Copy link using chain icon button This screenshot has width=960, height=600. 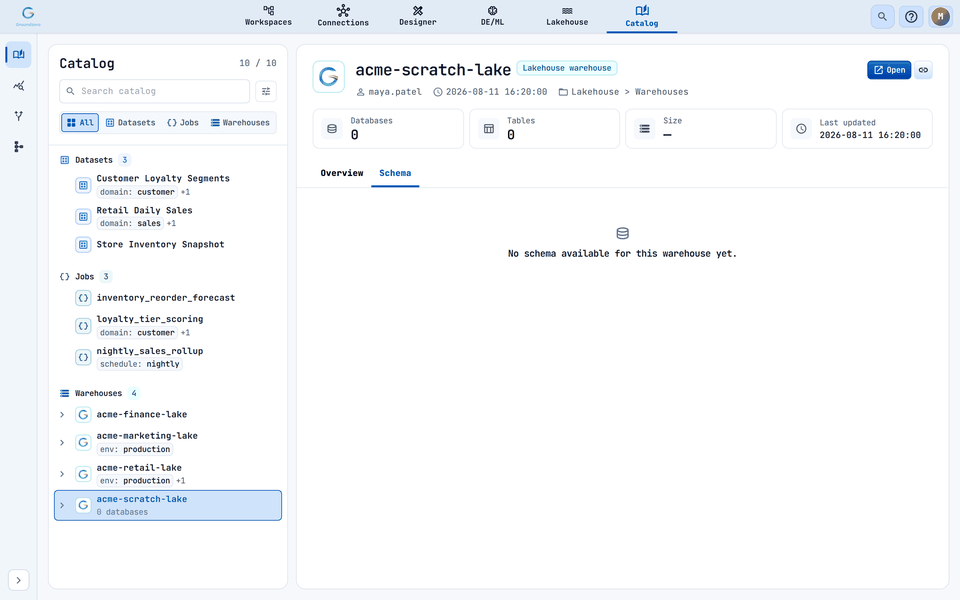[x=923, y=70]
